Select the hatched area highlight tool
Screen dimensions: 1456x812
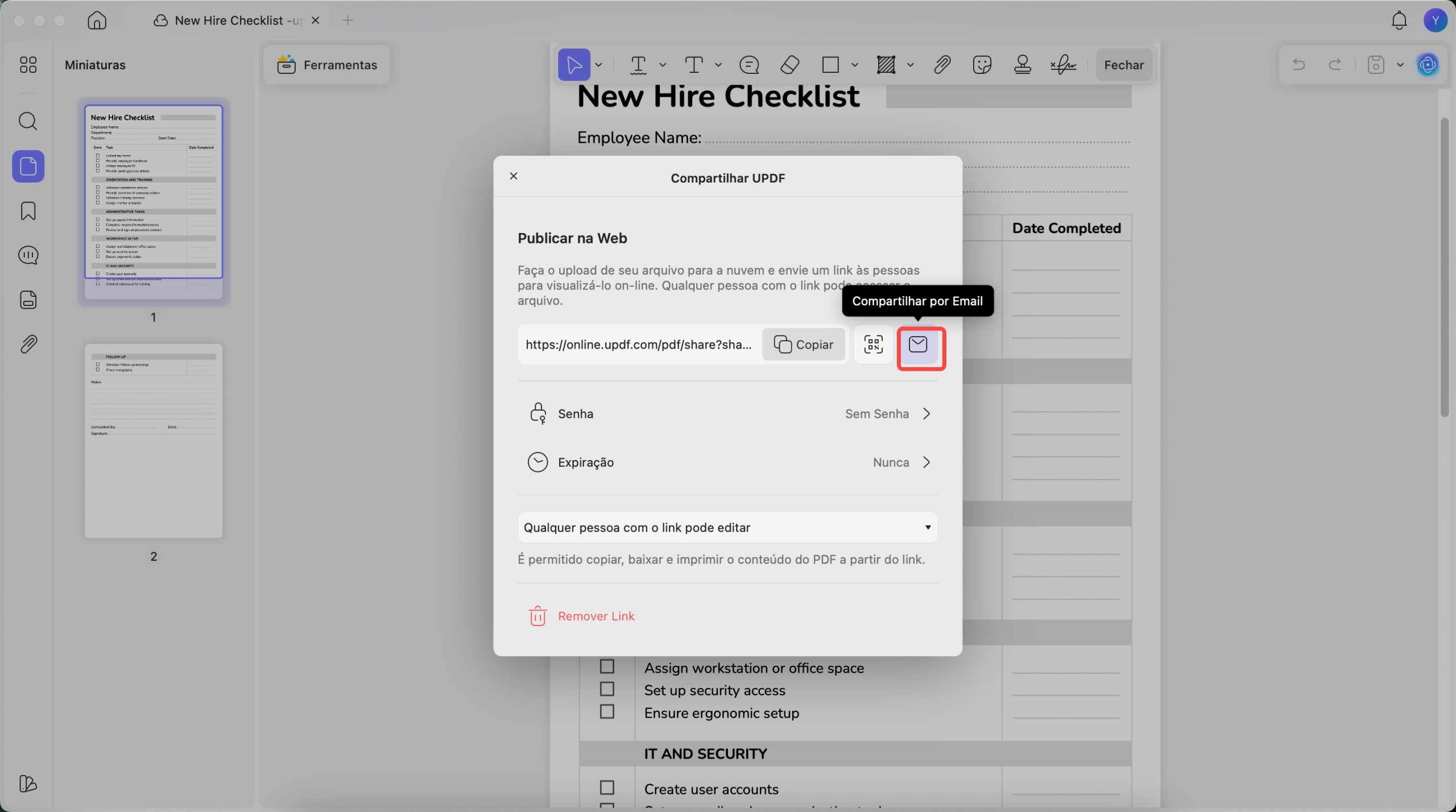pyautogui.click(x=886, y=65)
